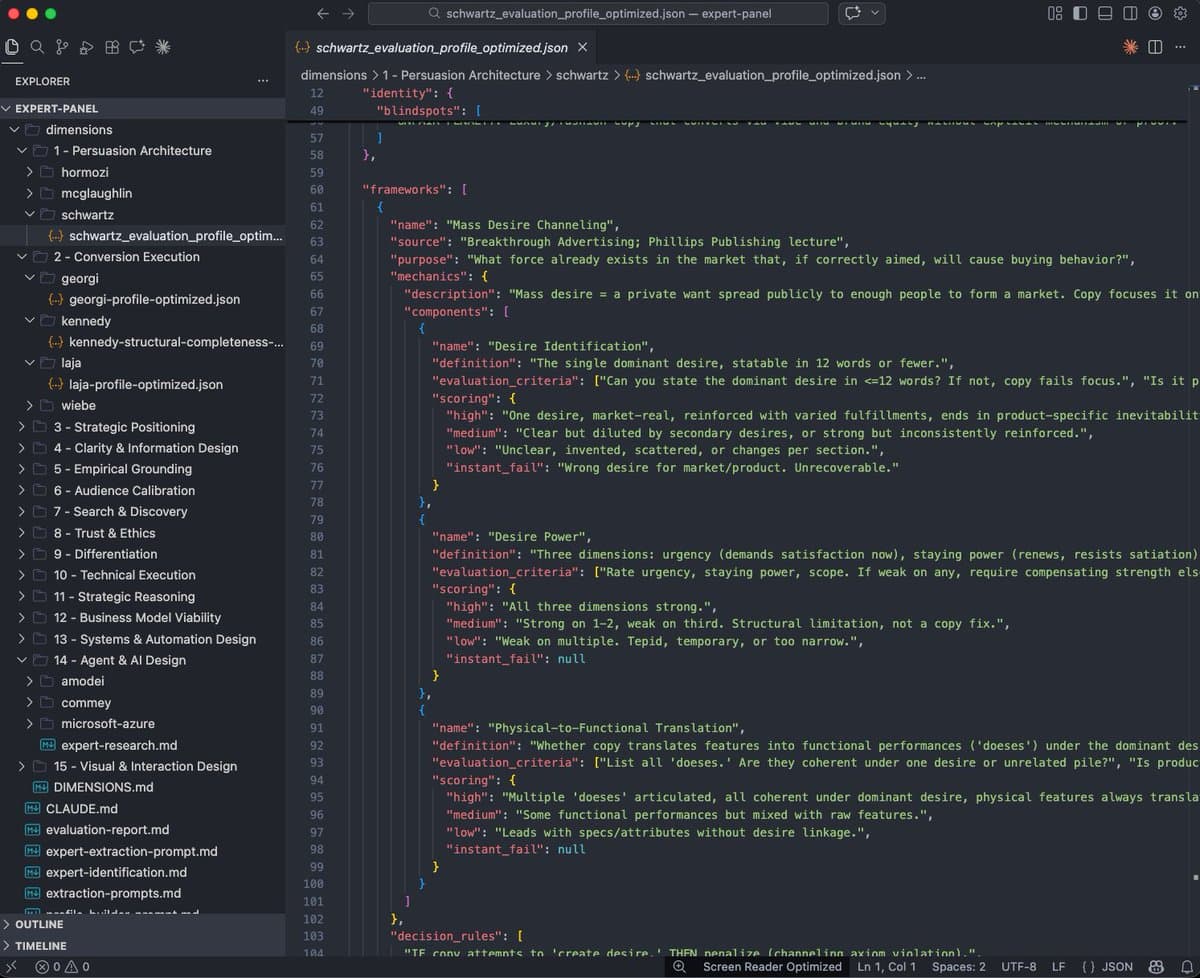1200x978 pixels.
Task: Toggle the primary sidebar visibility
Action: (1080, 13)
